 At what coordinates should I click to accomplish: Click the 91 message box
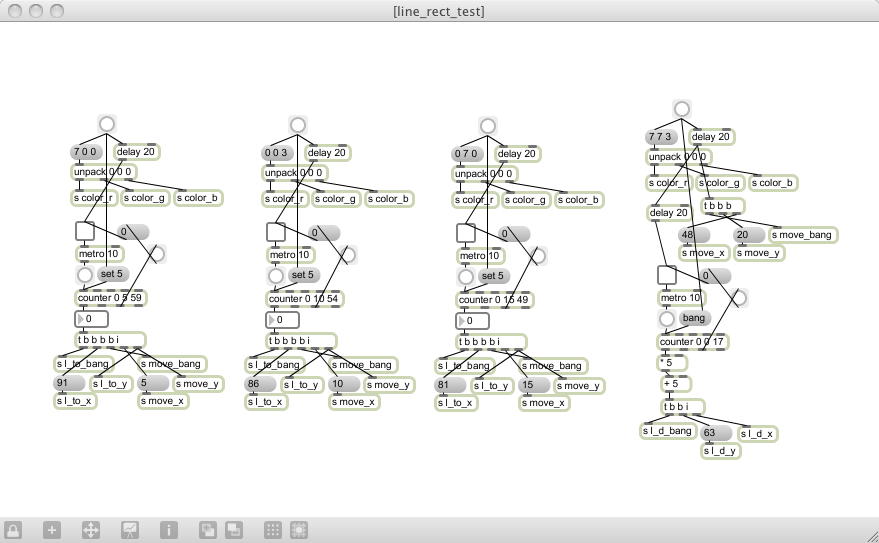(70, 383)
